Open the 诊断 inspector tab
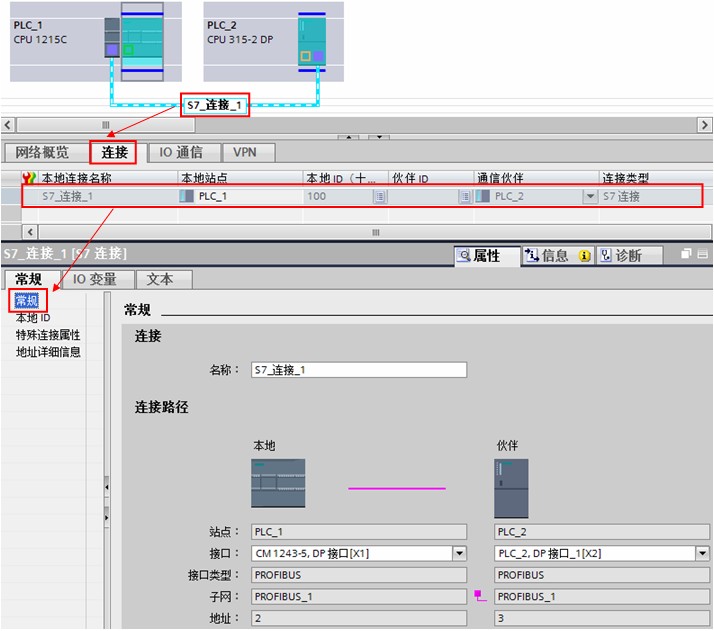The image size is (714, 631). (629, 255)
